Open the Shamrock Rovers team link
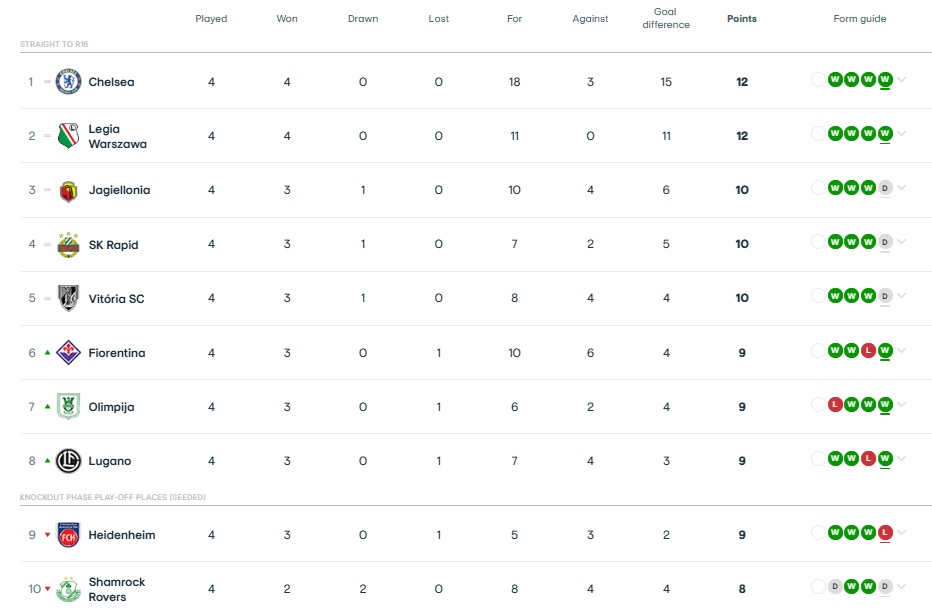Viewport: 932px width, 613px height. coord(116,589)
